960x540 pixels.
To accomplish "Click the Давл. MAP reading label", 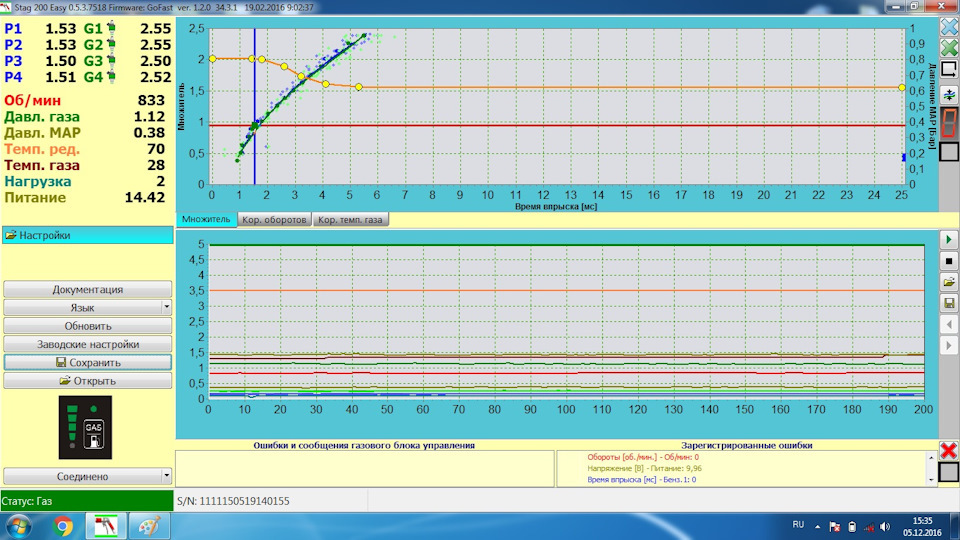I will click(x=42, y=133).
